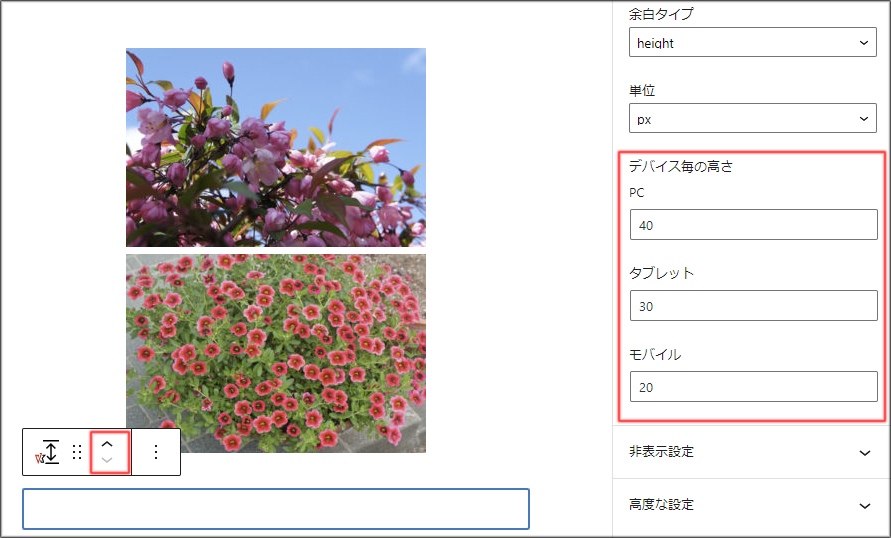This screenshot has height=538, width=891.
Task: Click the 余白タイプ label
Action: coord(660,15)
